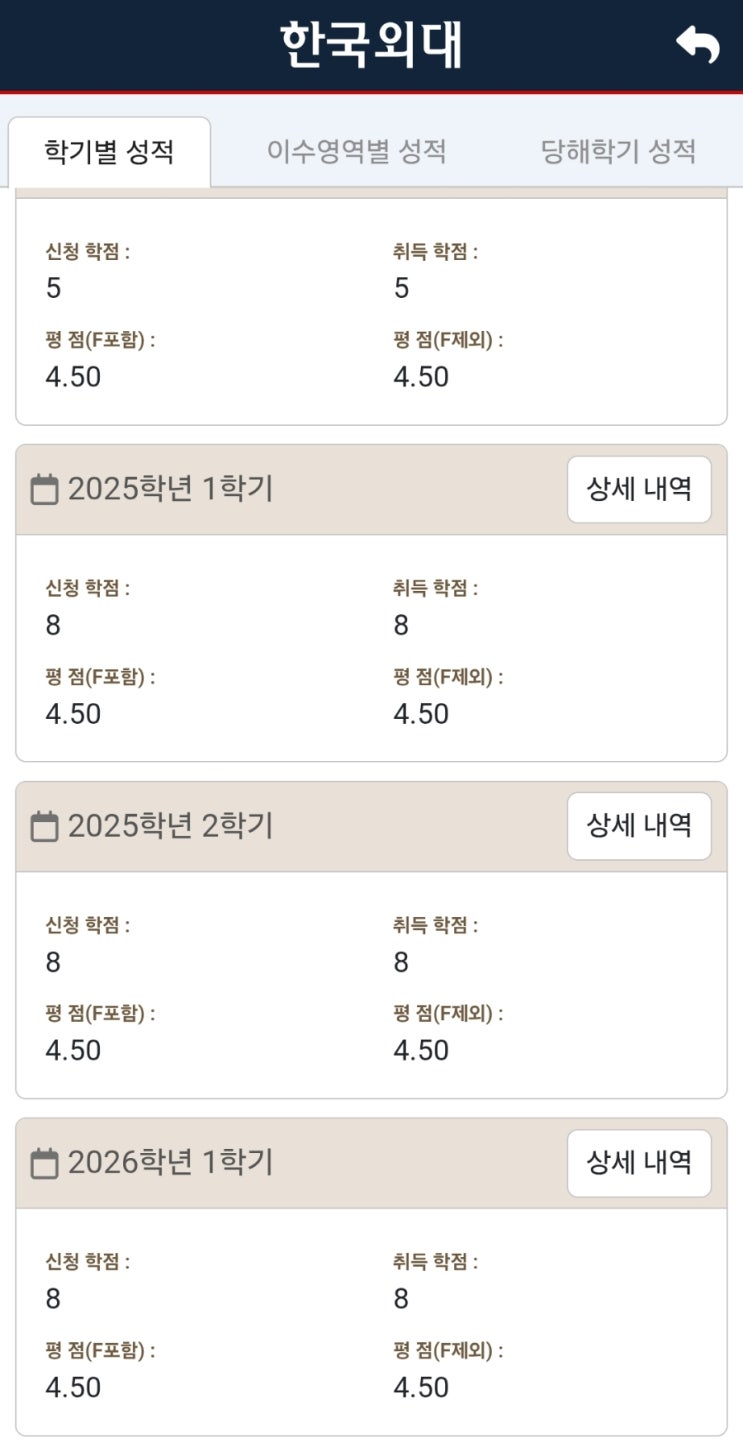Click 평점(F제외) value in 2025학년 2학기 card

pyautogui.click(x=421, y=1051)
